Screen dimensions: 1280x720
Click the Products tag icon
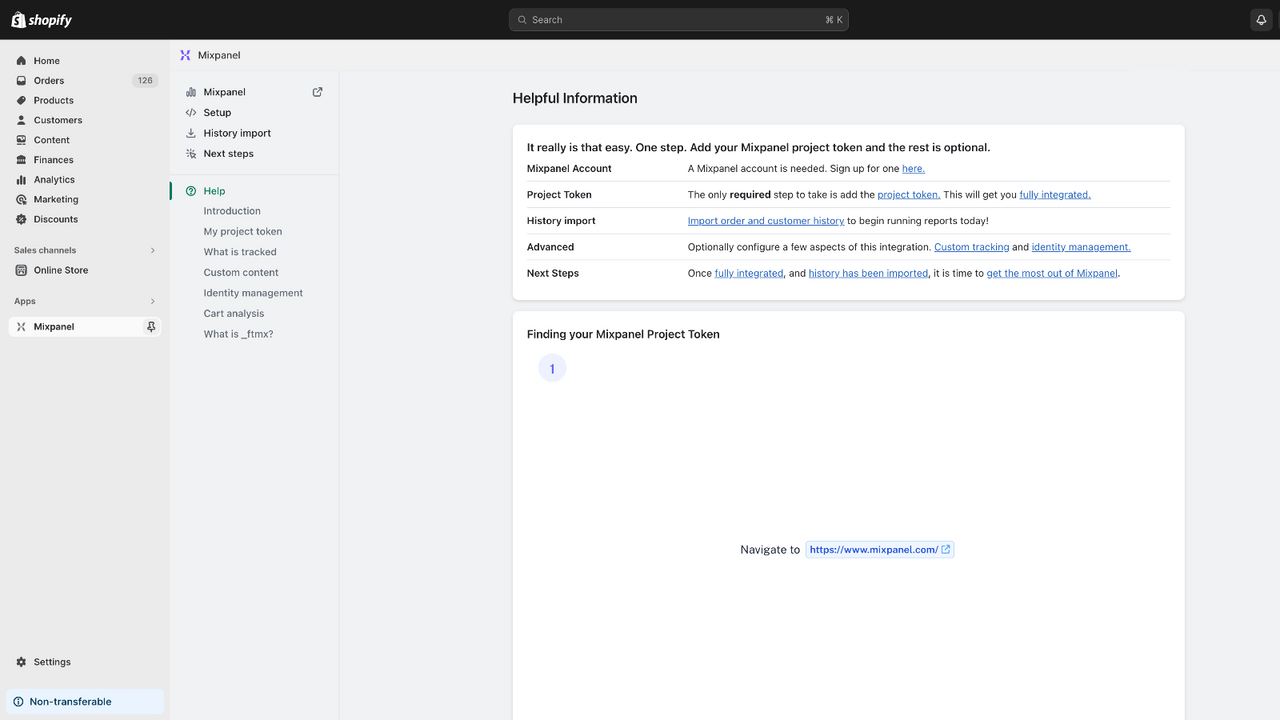click(21, 100)
